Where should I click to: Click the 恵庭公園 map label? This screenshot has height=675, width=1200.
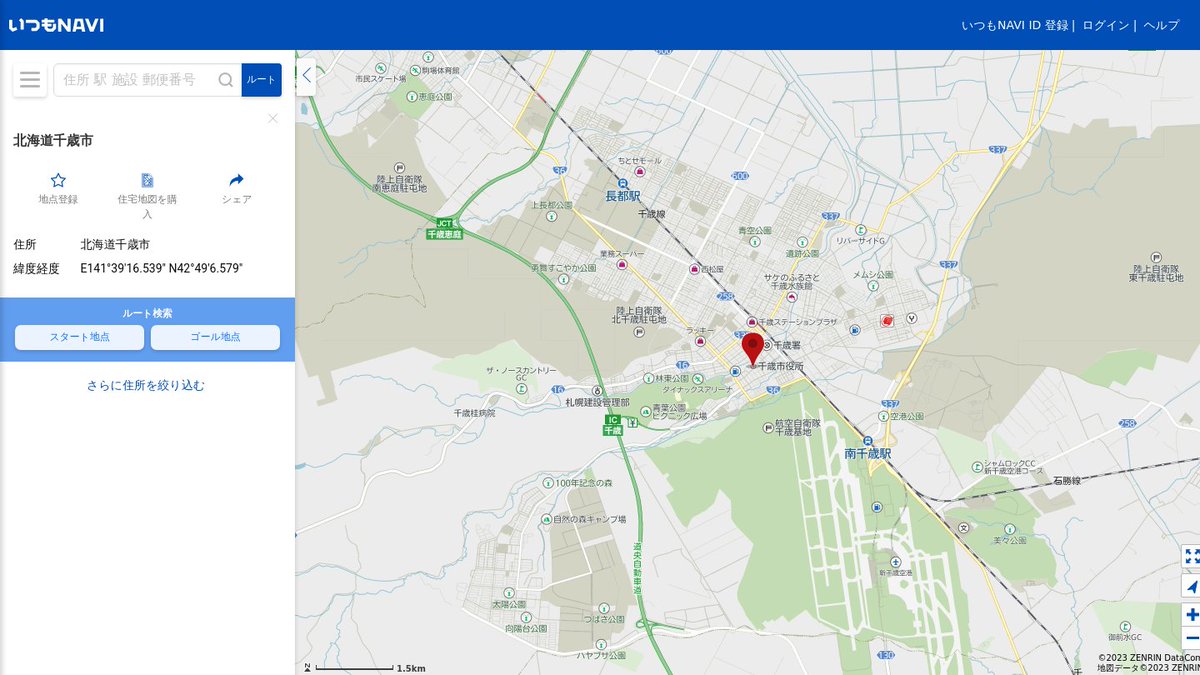click(436, 97)
